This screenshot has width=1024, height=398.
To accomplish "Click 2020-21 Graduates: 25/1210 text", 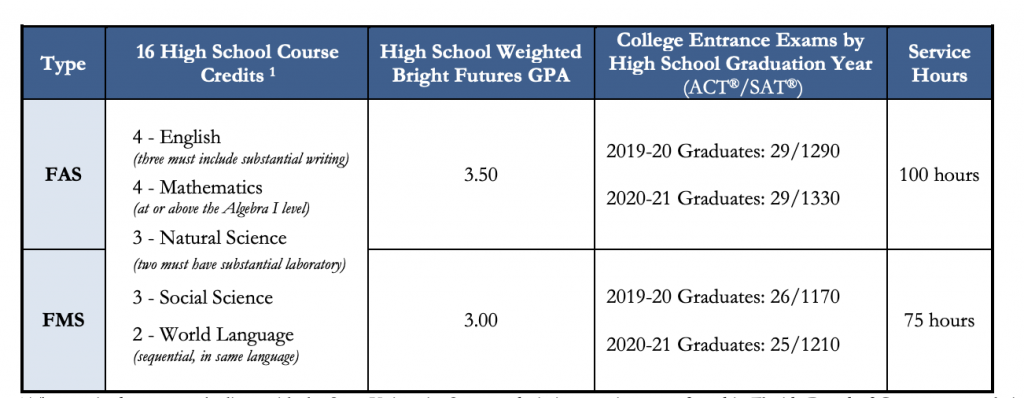I will (722, 344).
